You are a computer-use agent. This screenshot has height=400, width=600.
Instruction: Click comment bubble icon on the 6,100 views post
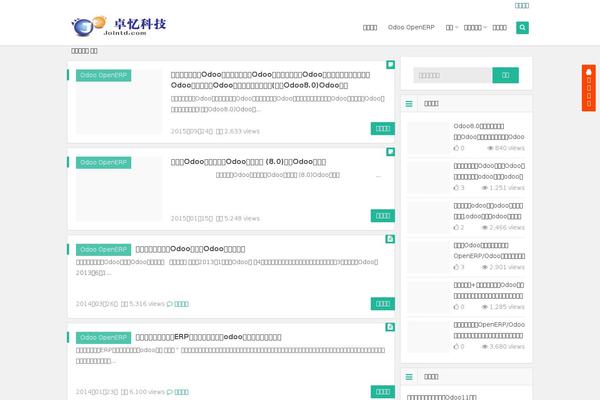click(170, 392)
